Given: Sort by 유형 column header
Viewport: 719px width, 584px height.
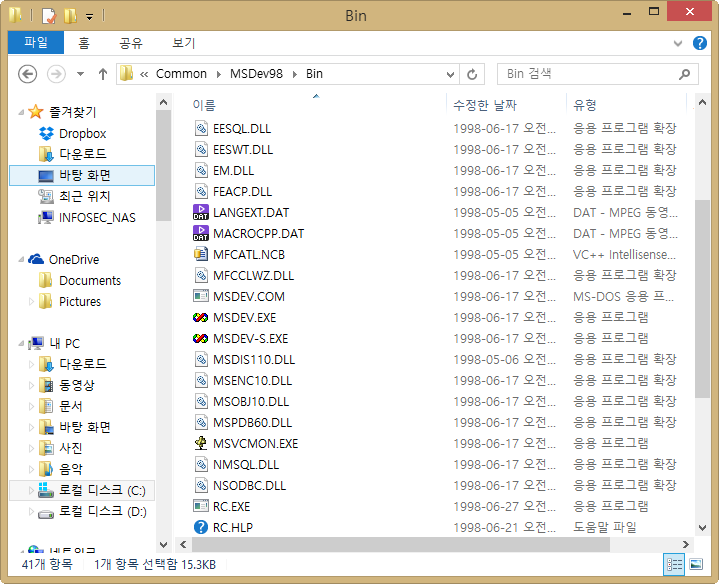Looking at the screenshot, I should (585, 105).
